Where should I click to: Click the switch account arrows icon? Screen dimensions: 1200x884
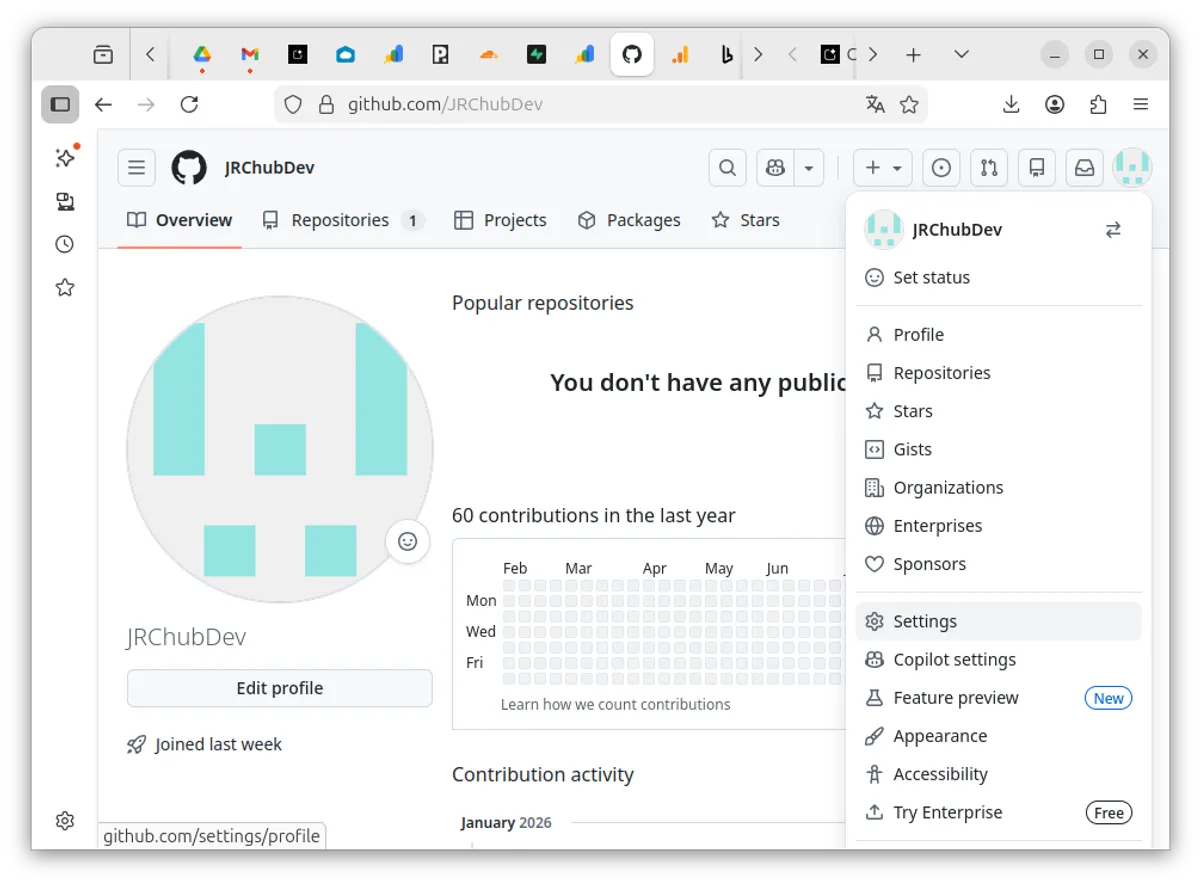click(1113, 230)
